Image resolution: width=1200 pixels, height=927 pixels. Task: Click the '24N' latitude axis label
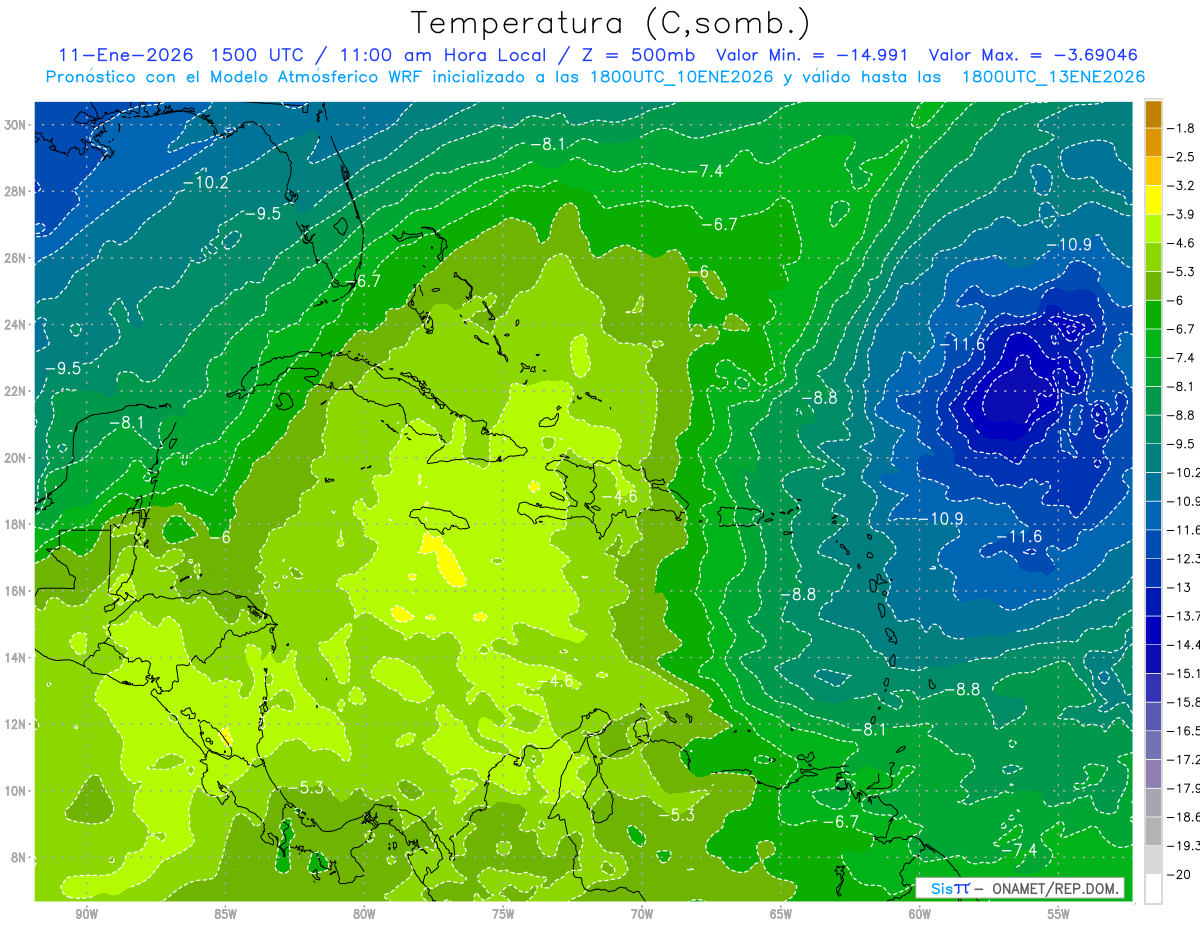pos(15,325)
